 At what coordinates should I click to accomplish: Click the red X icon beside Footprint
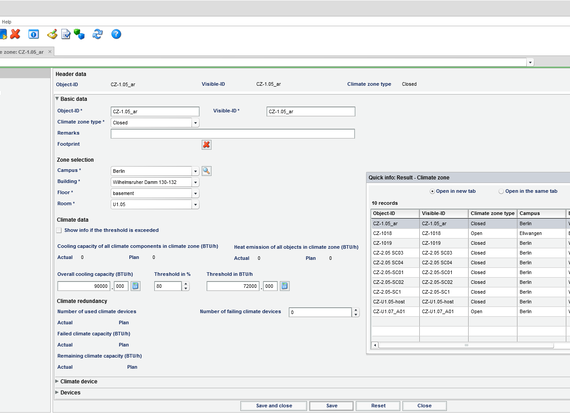pyautogui.click(x=206, y=145)
